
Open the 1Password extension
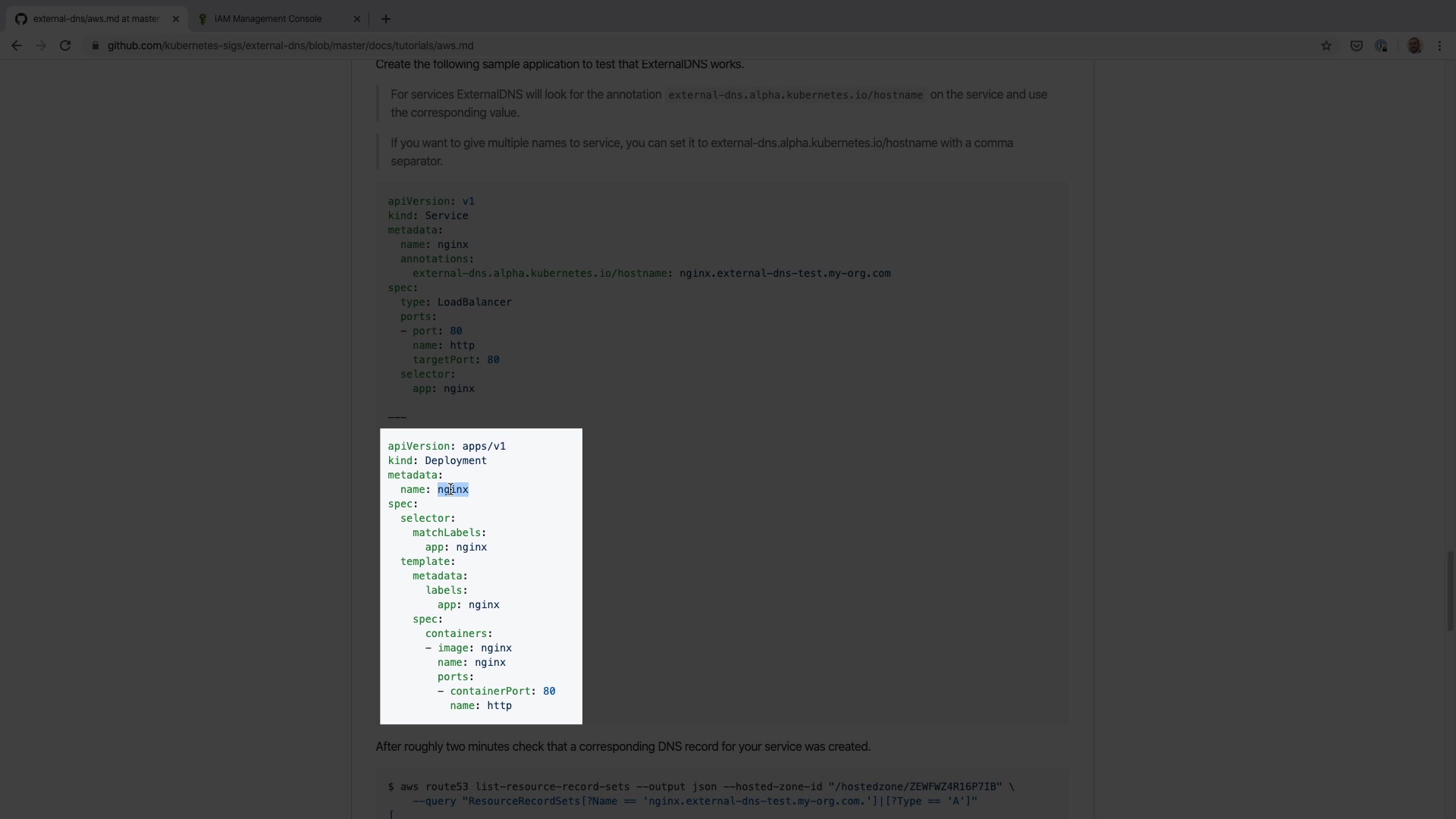tap(1381, 45)
